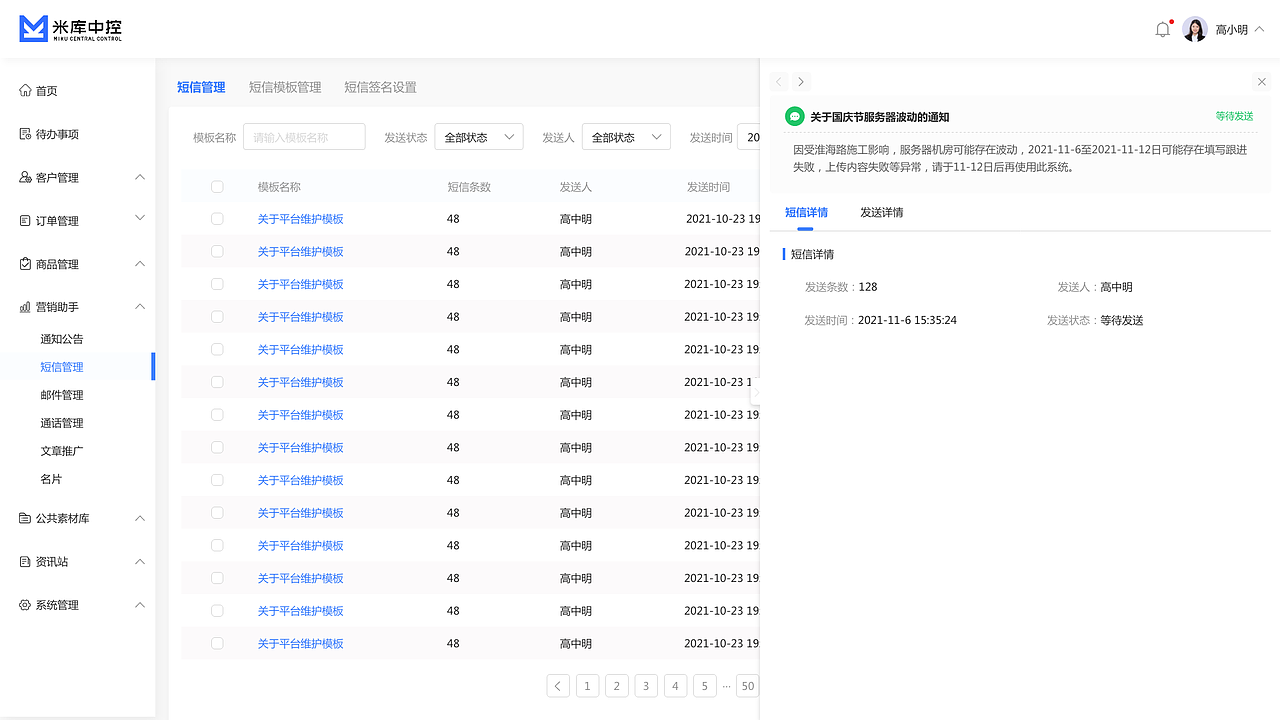Image resolution: width=1280 pixels, height=720 pixels.
Task: Expand the 系统管理 menu chevron
Action: [140, 605]
